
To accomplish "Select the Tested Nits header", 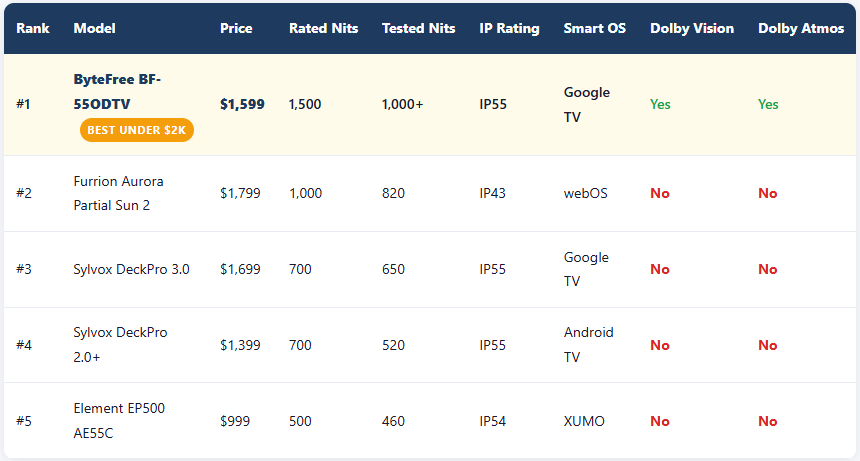I will pyautogui.click(x=418, y=28).
